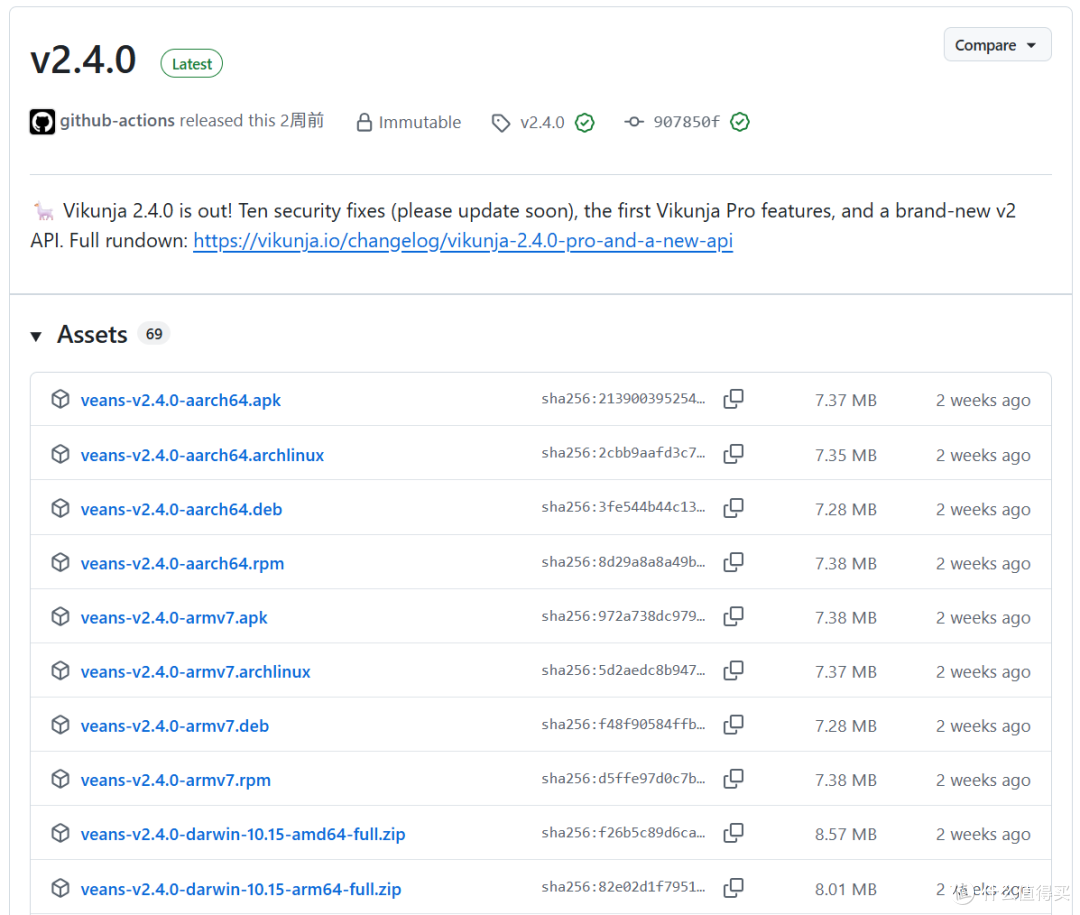This screenshot has width=1080, height=915.
Task: Copy SHA256 for armv7.apk asset
Action: pos(734,616)
